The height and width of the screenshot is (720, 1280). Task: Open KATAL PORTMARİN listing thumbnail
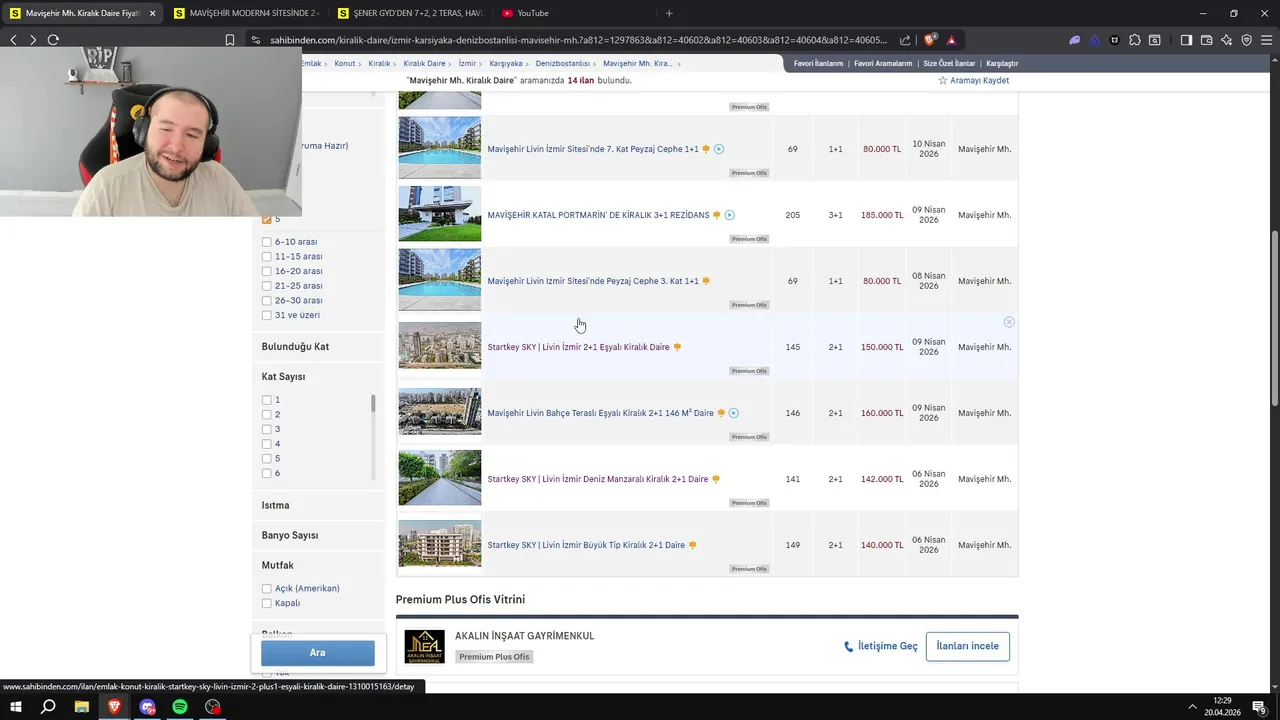pyautogui.click(x=440, y=214)
